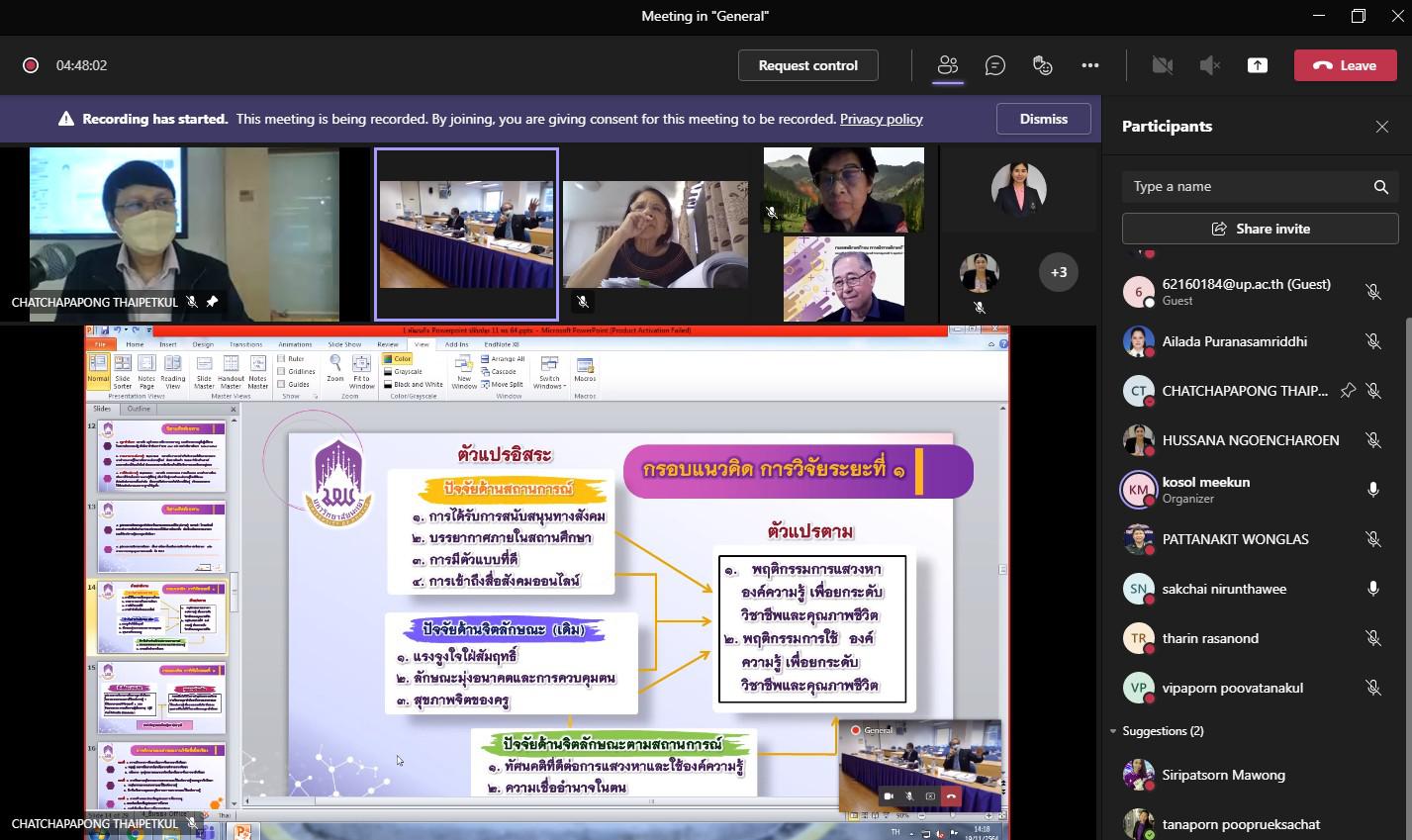Click the Privacy policy link
The width and height of the screenshot is (1412, 840).
point(881,119)
